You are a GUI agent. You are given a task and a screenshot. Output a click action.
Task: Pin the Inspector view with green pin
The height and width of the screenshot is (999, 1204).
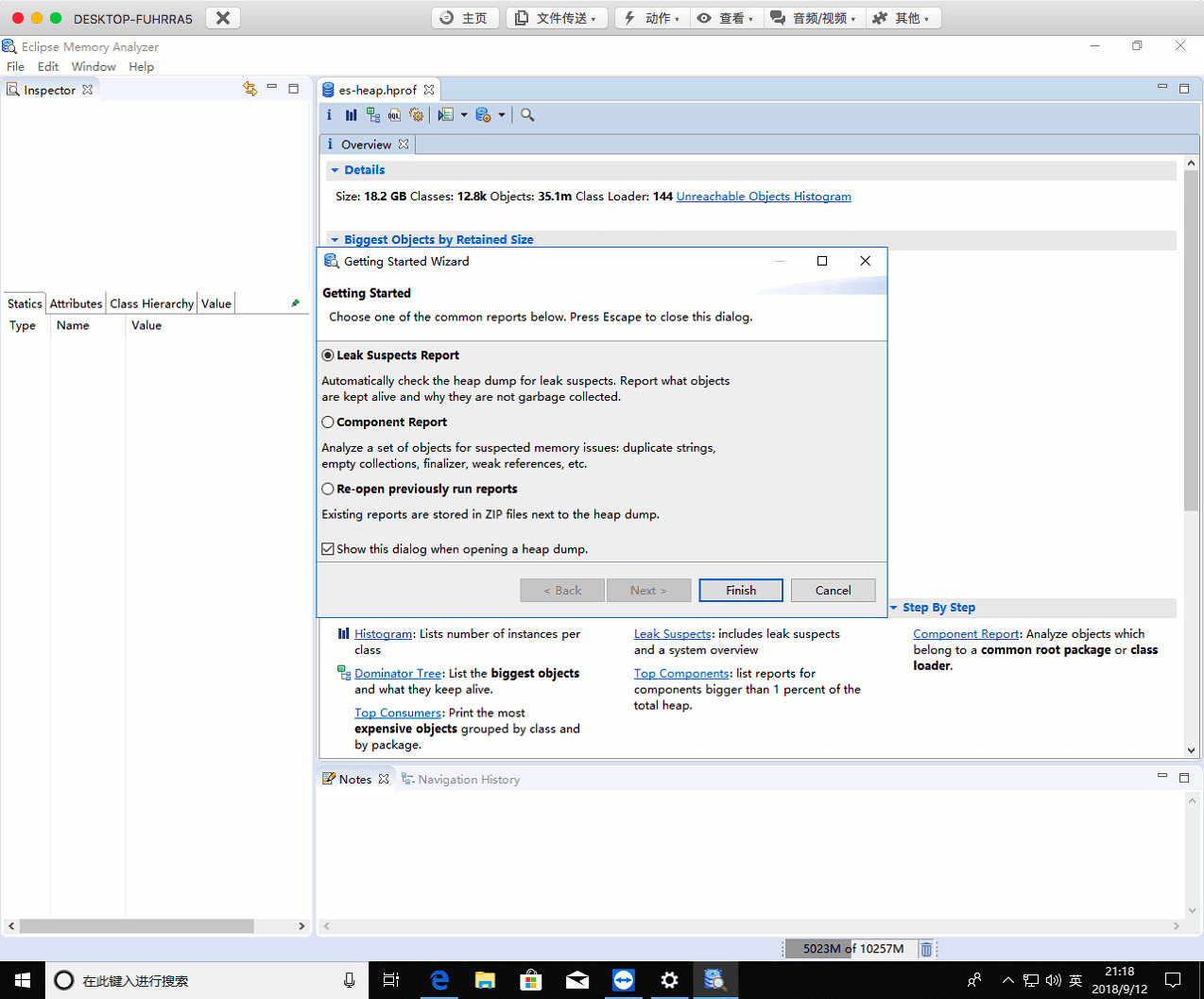pos(296,303)
